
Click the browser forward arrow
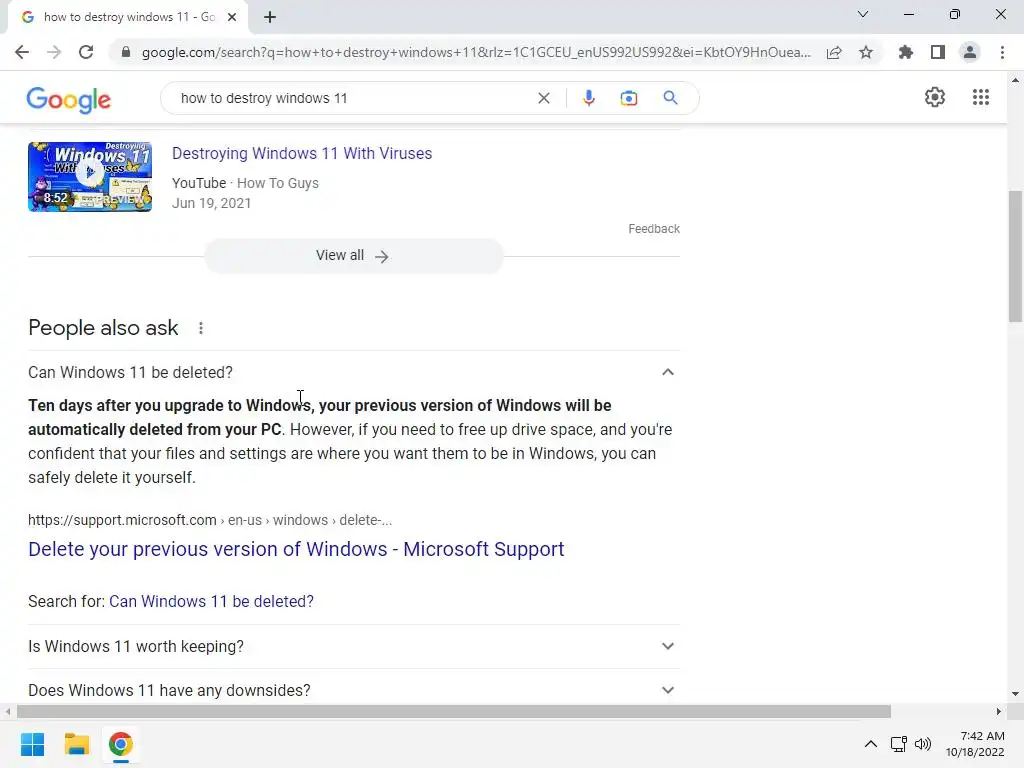tap(54, 52)
